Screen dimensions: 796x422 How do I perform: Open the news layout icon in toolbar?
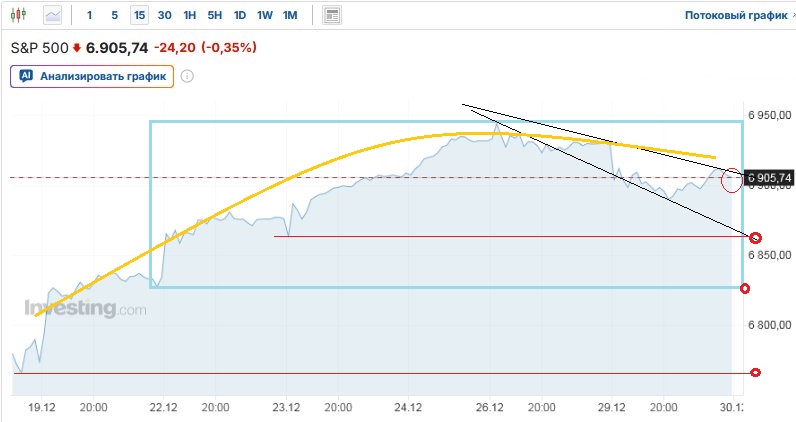[332, 15]
